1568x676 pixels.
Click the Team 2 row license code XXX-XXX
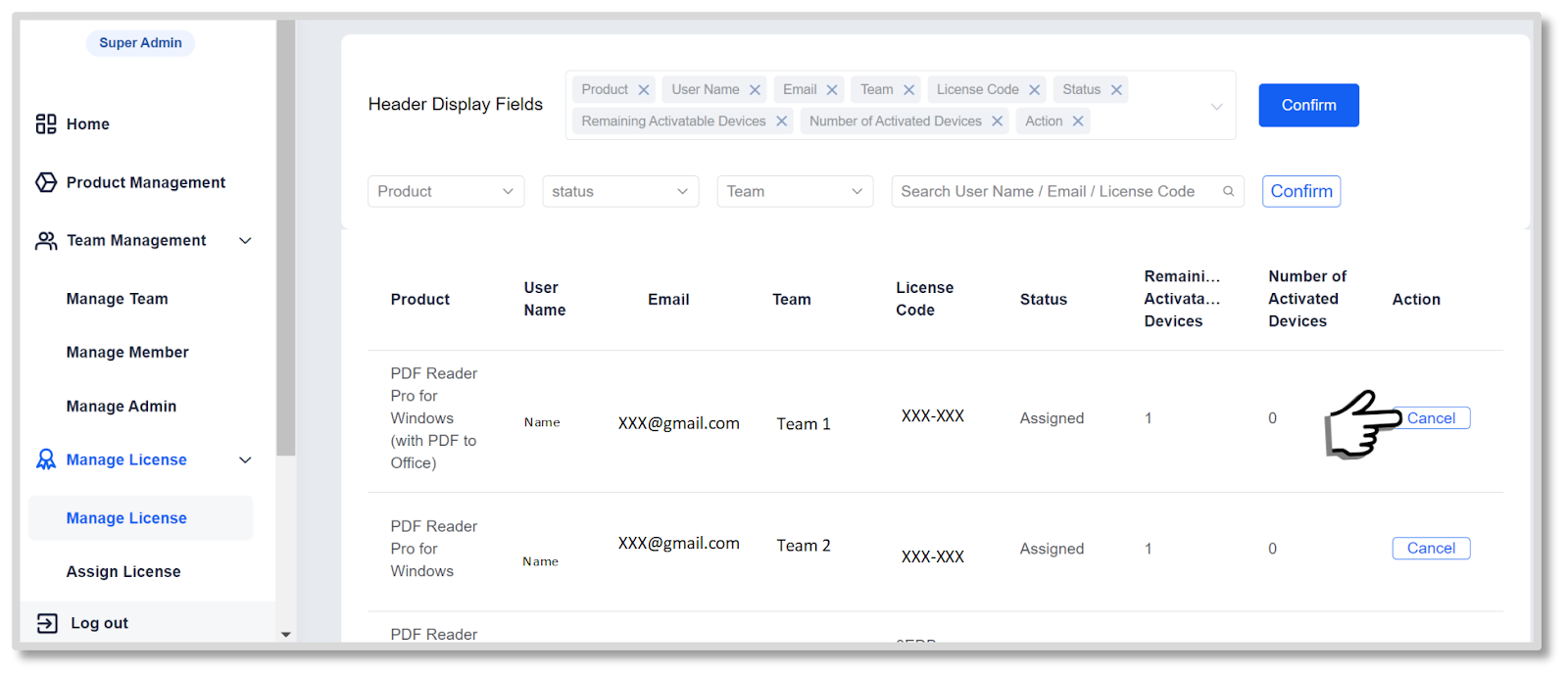point(933,556)
